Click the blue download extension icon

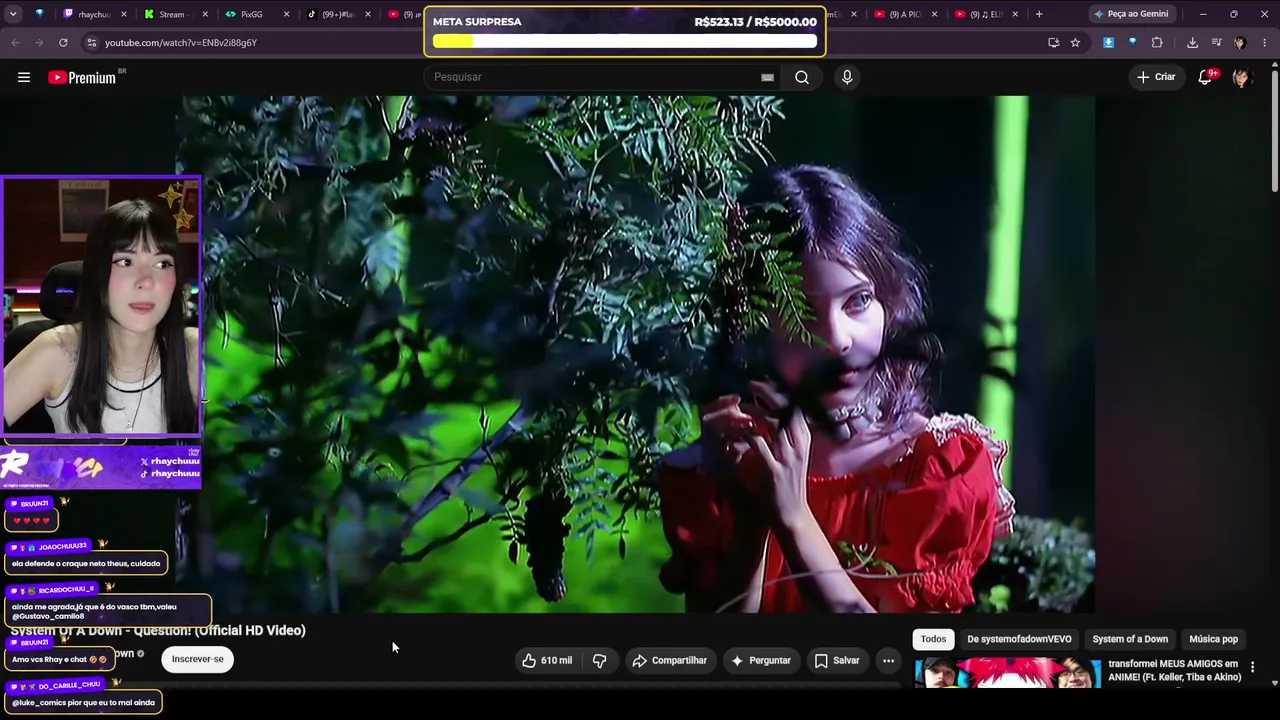1108,42
